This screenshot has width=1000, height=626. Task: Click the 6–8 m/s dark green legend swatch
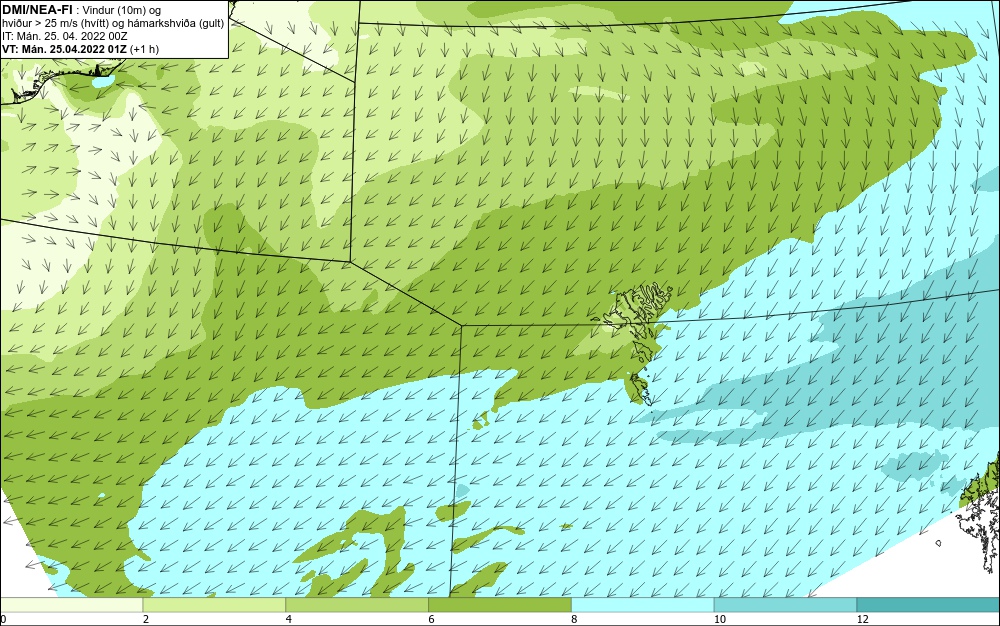tap(500, 605)
